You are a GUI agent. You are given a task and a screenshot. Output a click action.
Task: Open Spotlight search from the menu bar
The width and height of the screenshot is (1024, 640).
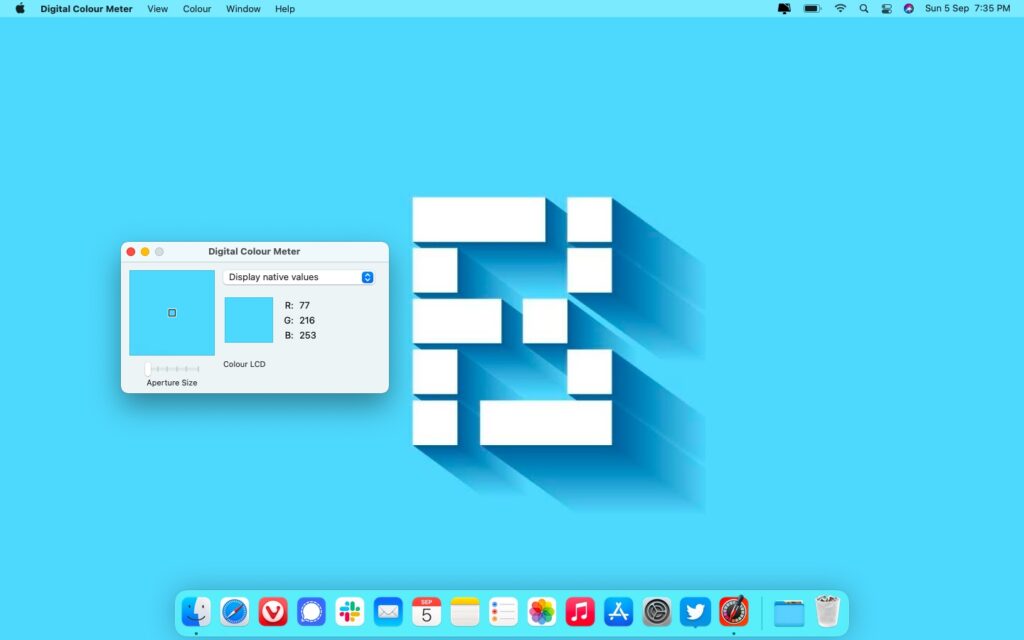(x=864, y=9)
